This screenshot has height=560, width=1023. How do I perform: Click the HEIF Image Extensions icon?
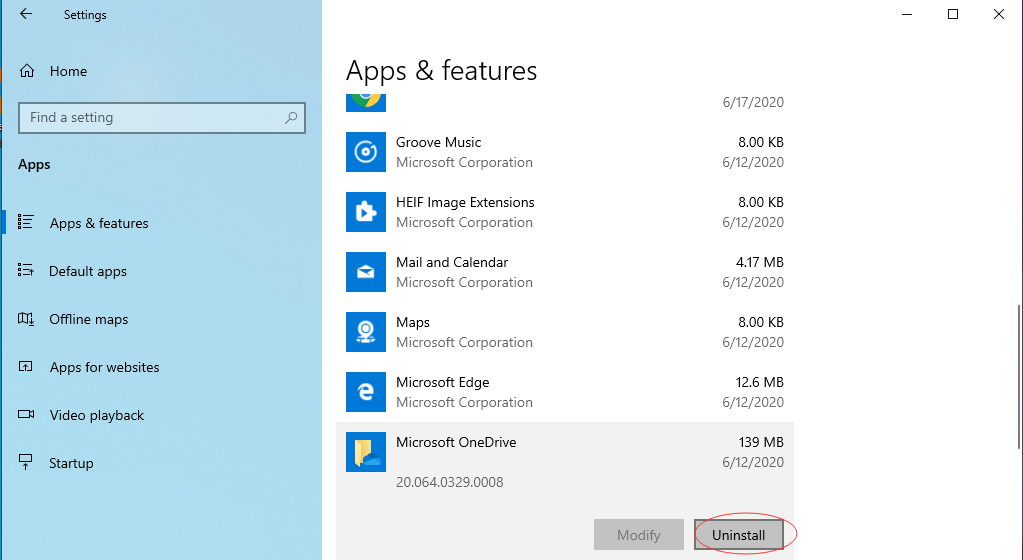[365, 212]
